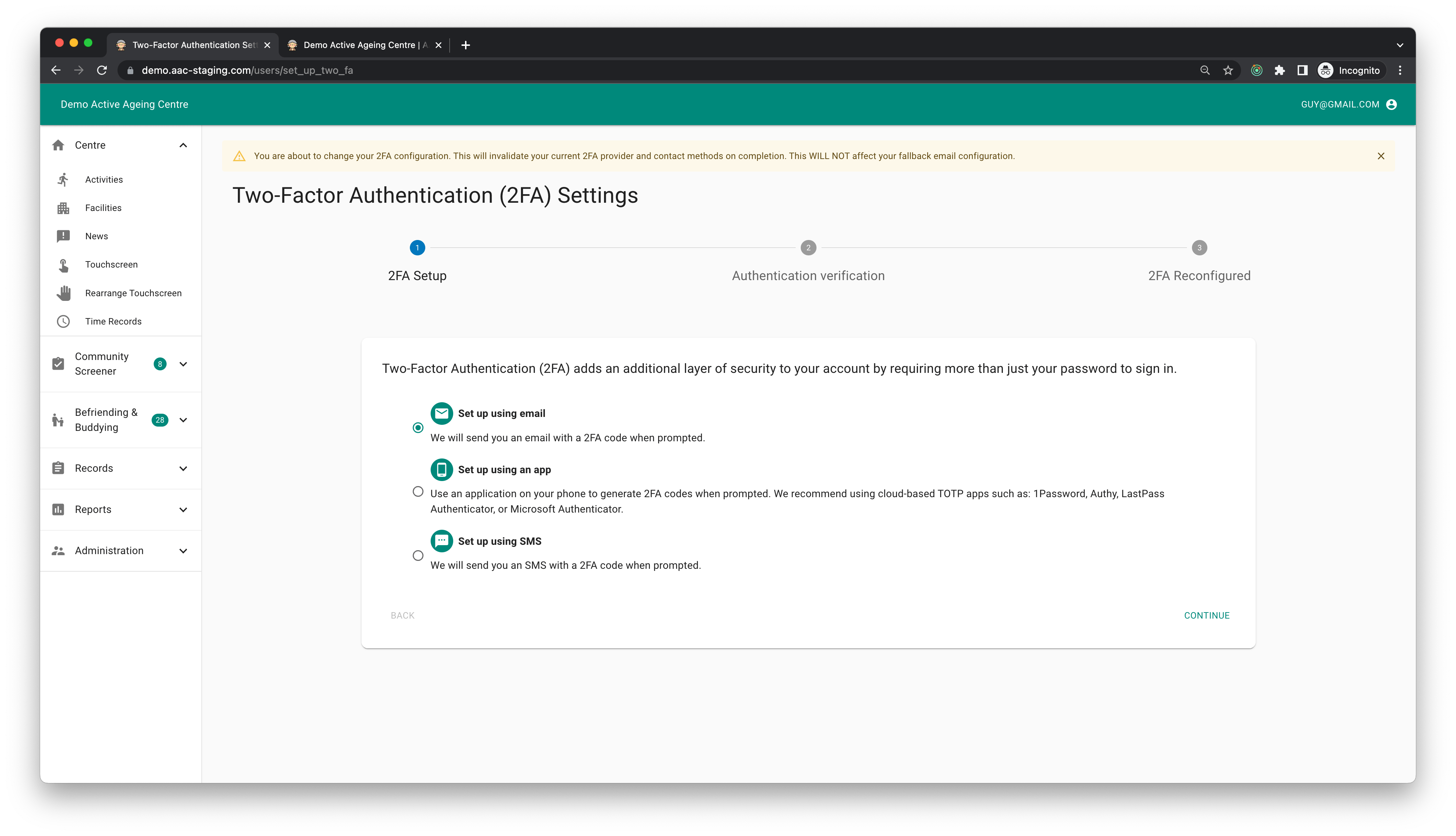Dismiss the 2FA warning banner
Image resolution: width=1456 pixels, height=836 pixels.
[x=1381, y=156]
